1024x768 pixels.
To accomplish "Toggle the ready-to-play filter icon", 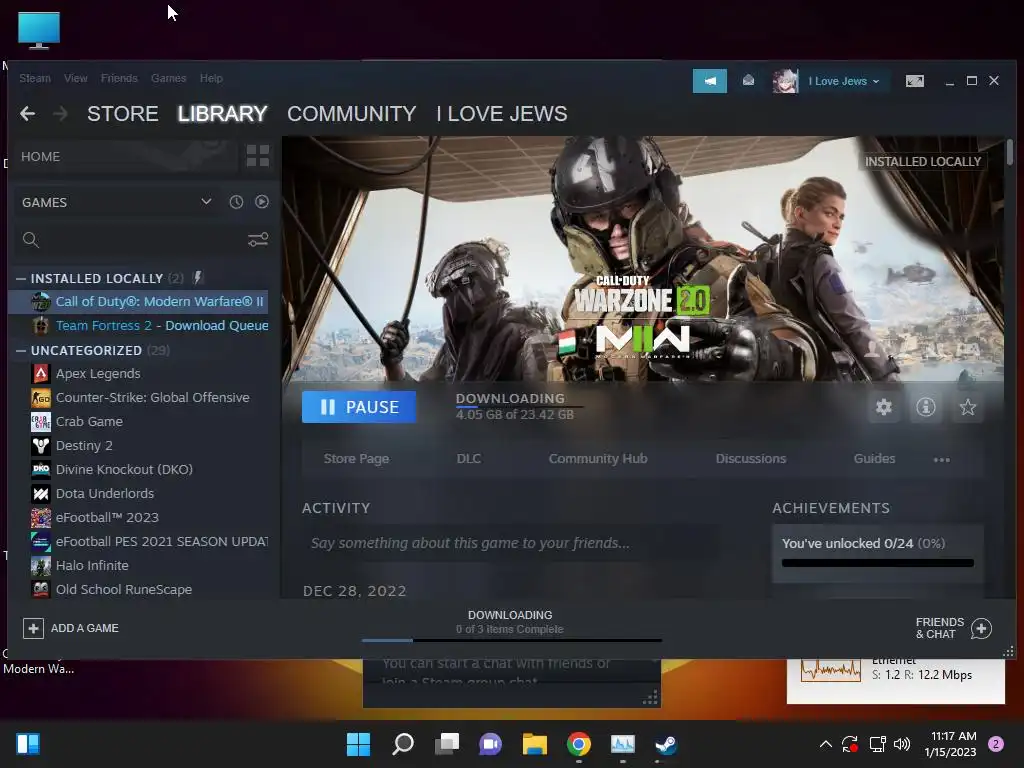I will [262, 202].
